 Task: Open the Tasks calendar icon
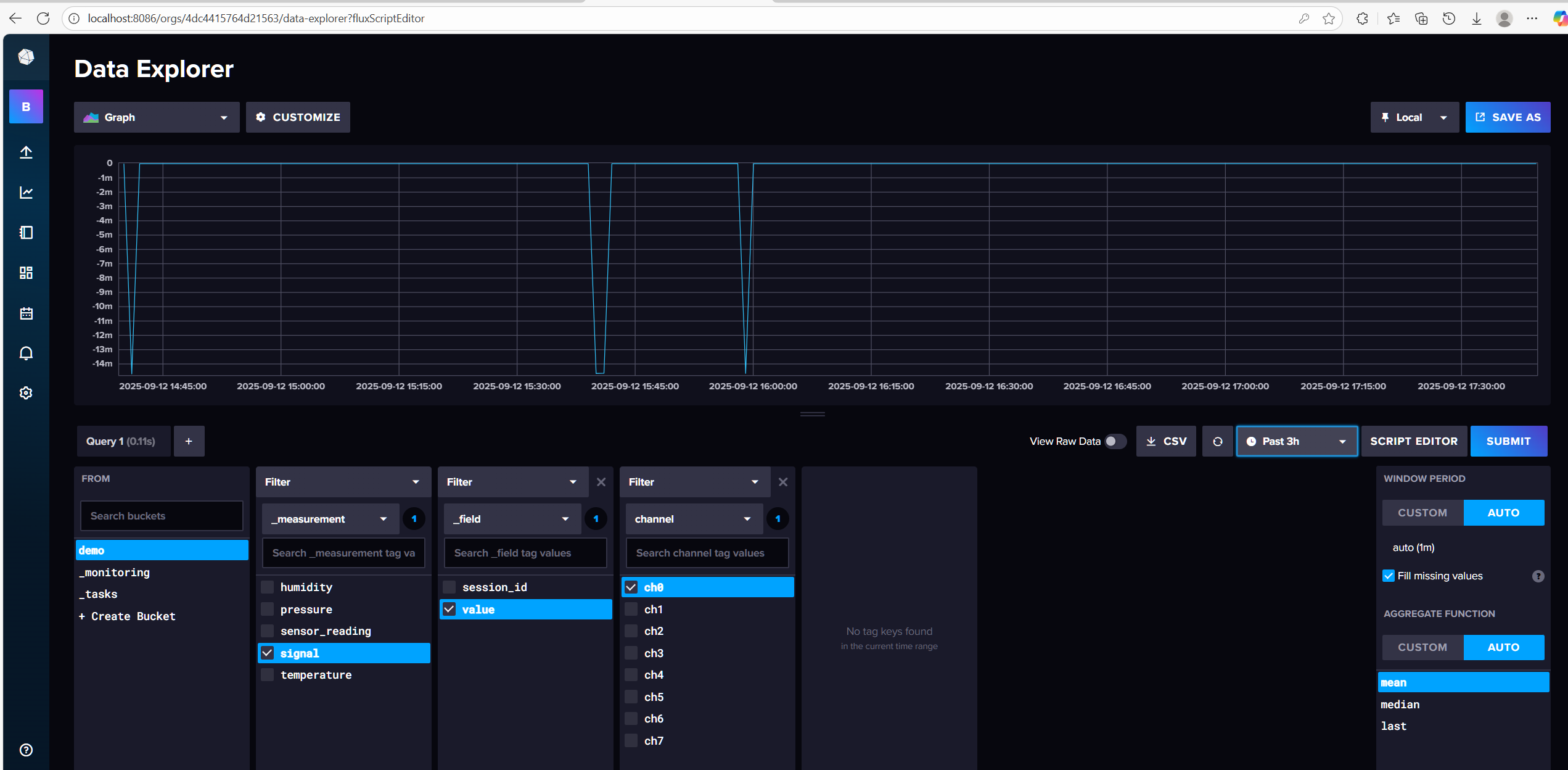tap(26, 313)
